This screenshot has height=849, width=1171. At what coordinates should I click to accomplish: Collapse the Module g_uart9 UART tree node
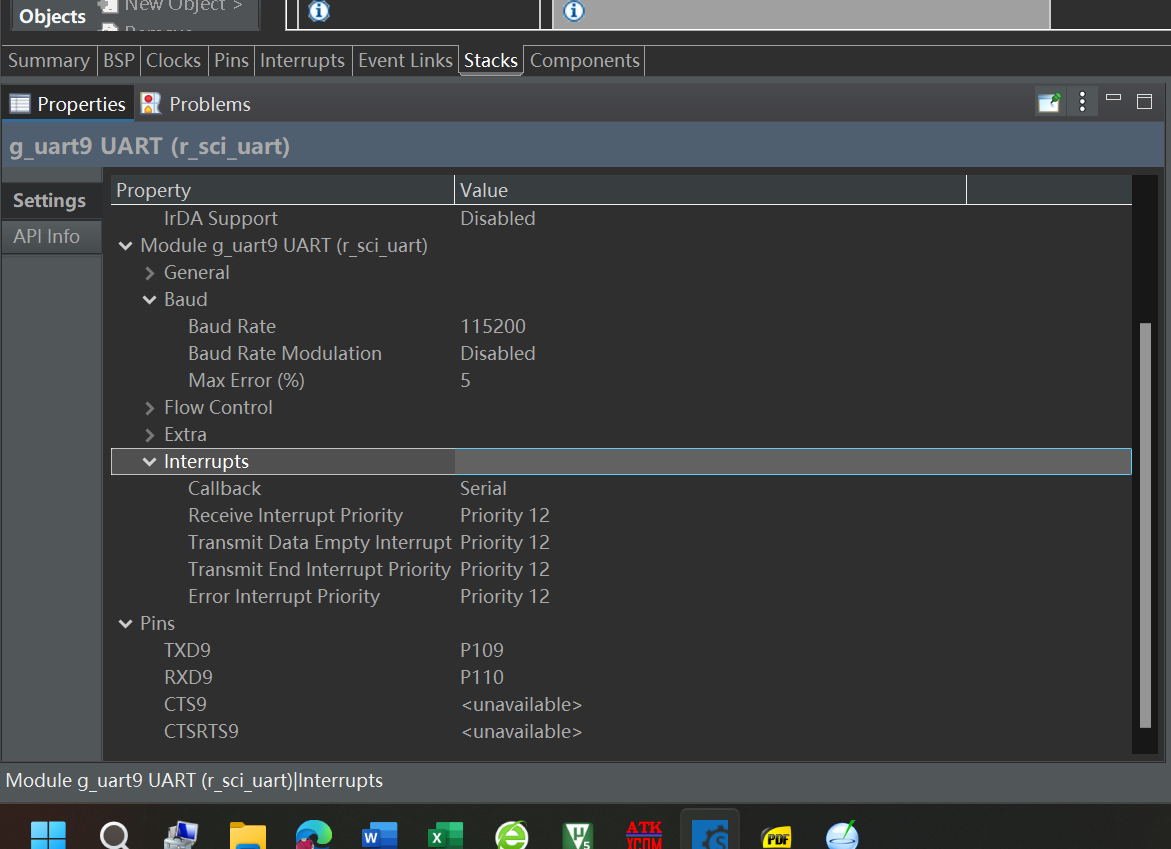click(x=125, y=246)
